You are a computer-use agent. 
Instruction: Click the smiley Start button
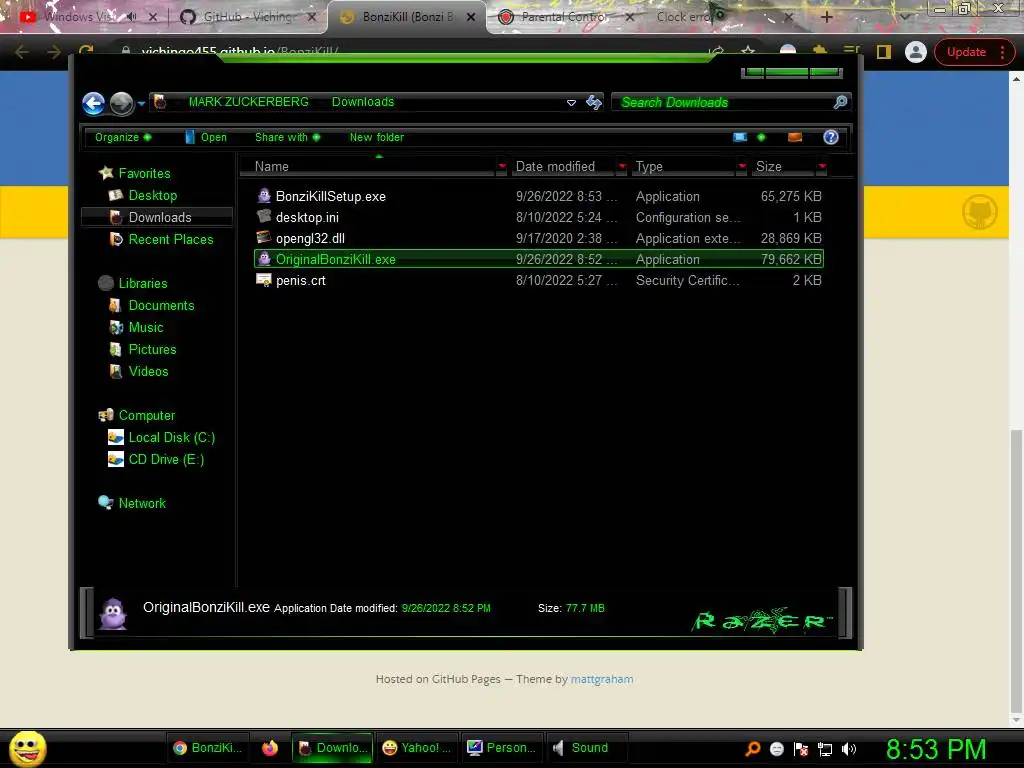[x=27, y=748]
